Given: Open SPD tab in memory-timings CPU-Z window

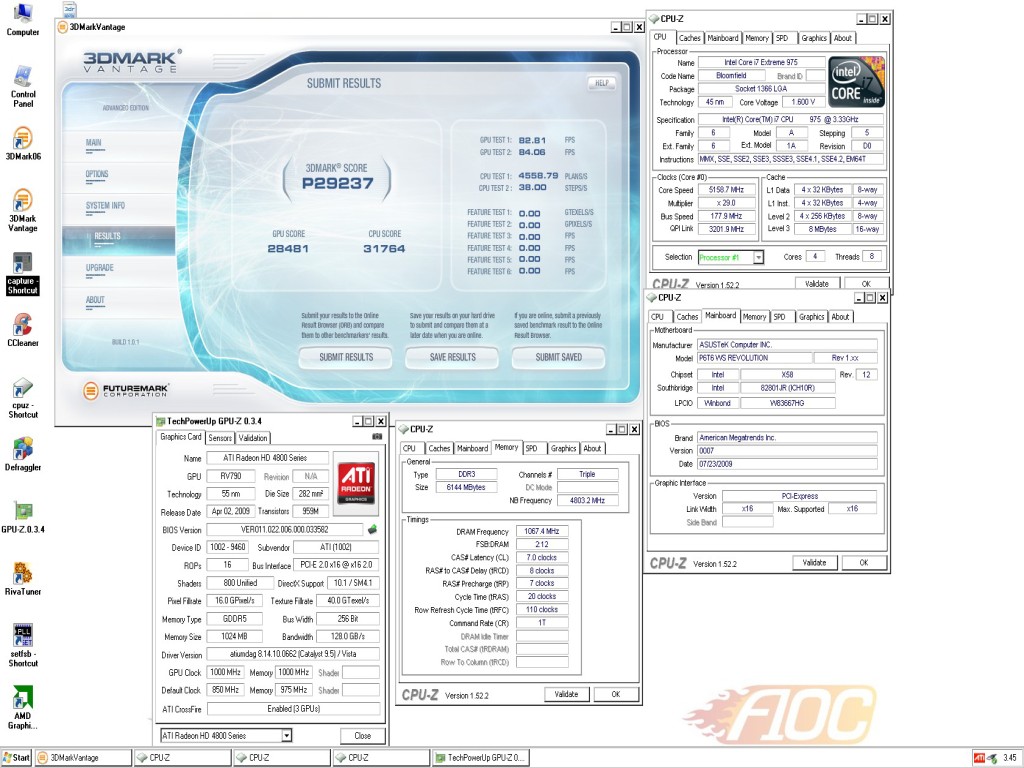Looking at the screenshot, I should 531,449.
